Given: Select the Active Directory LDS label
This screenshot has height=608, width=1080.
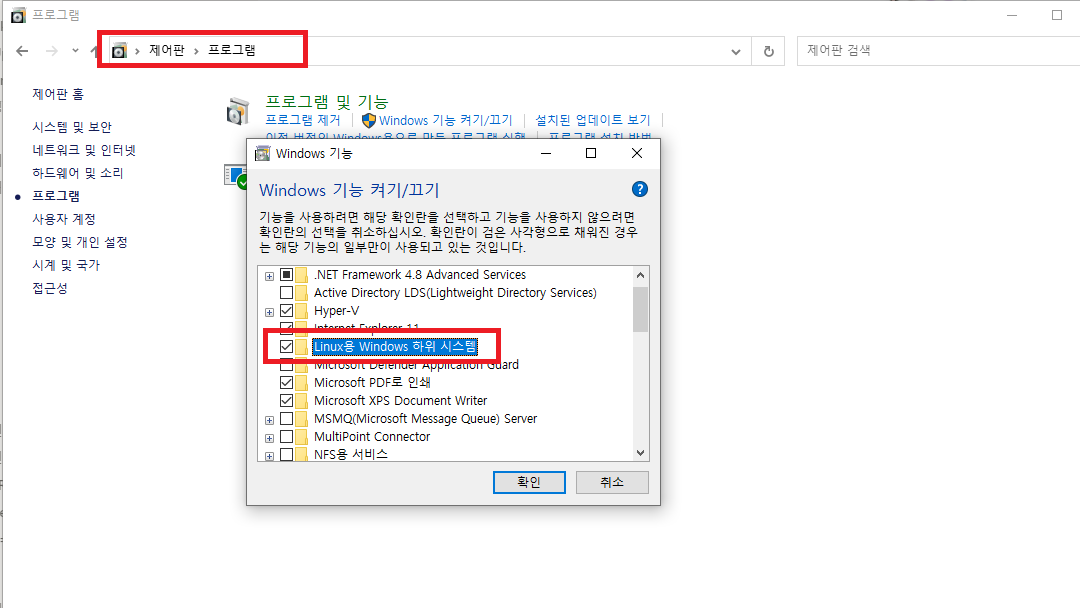Looking at the screenshot, I should click(x=455, y=293).
